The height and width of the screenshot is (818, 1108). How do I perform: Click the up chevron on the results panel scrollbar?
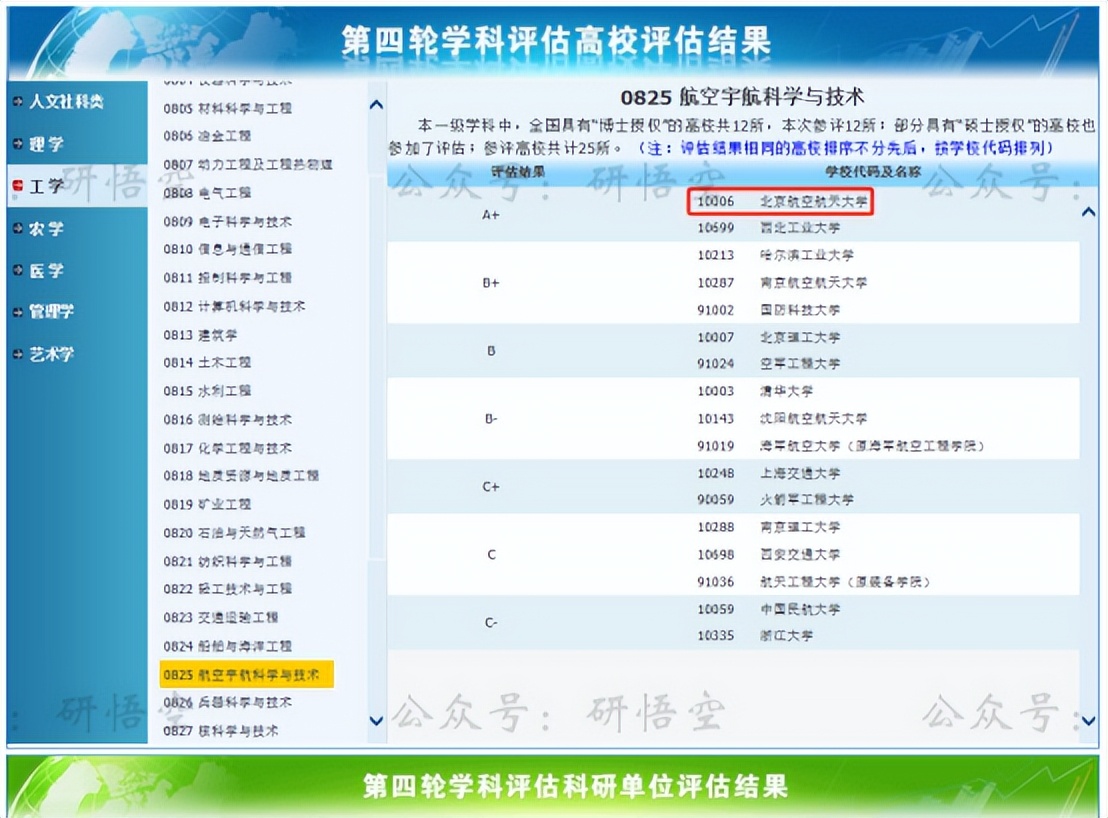tap(1087, 210)
